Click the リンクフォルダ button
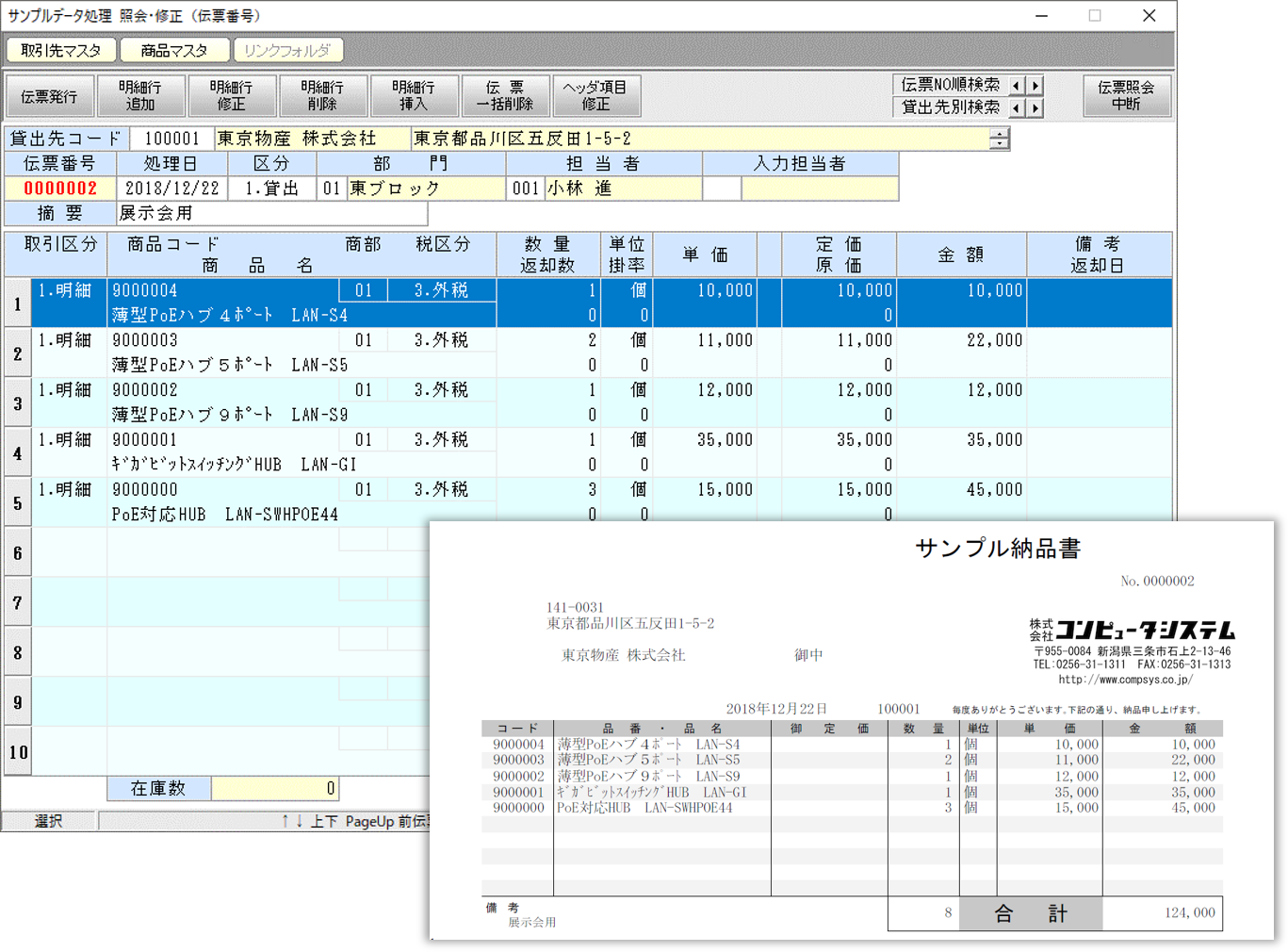 pyautogui.click(x=287, y=50)
